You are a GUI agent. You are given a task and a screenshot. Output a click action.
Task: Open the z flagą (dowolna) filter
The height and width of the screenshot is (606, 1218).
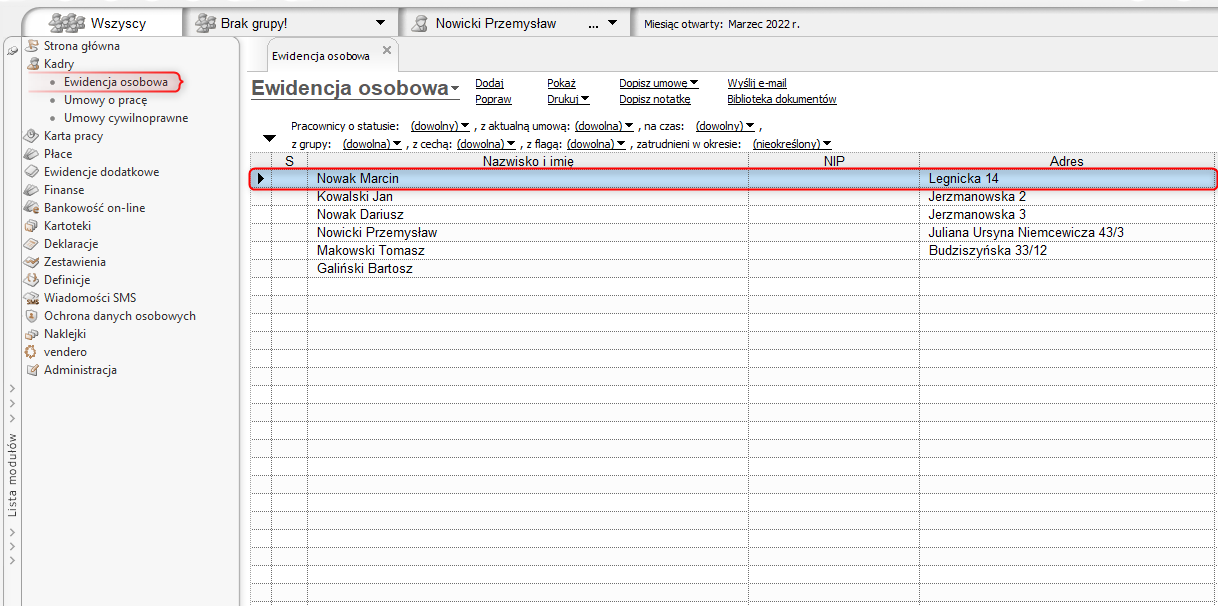[x=596, y=144]
